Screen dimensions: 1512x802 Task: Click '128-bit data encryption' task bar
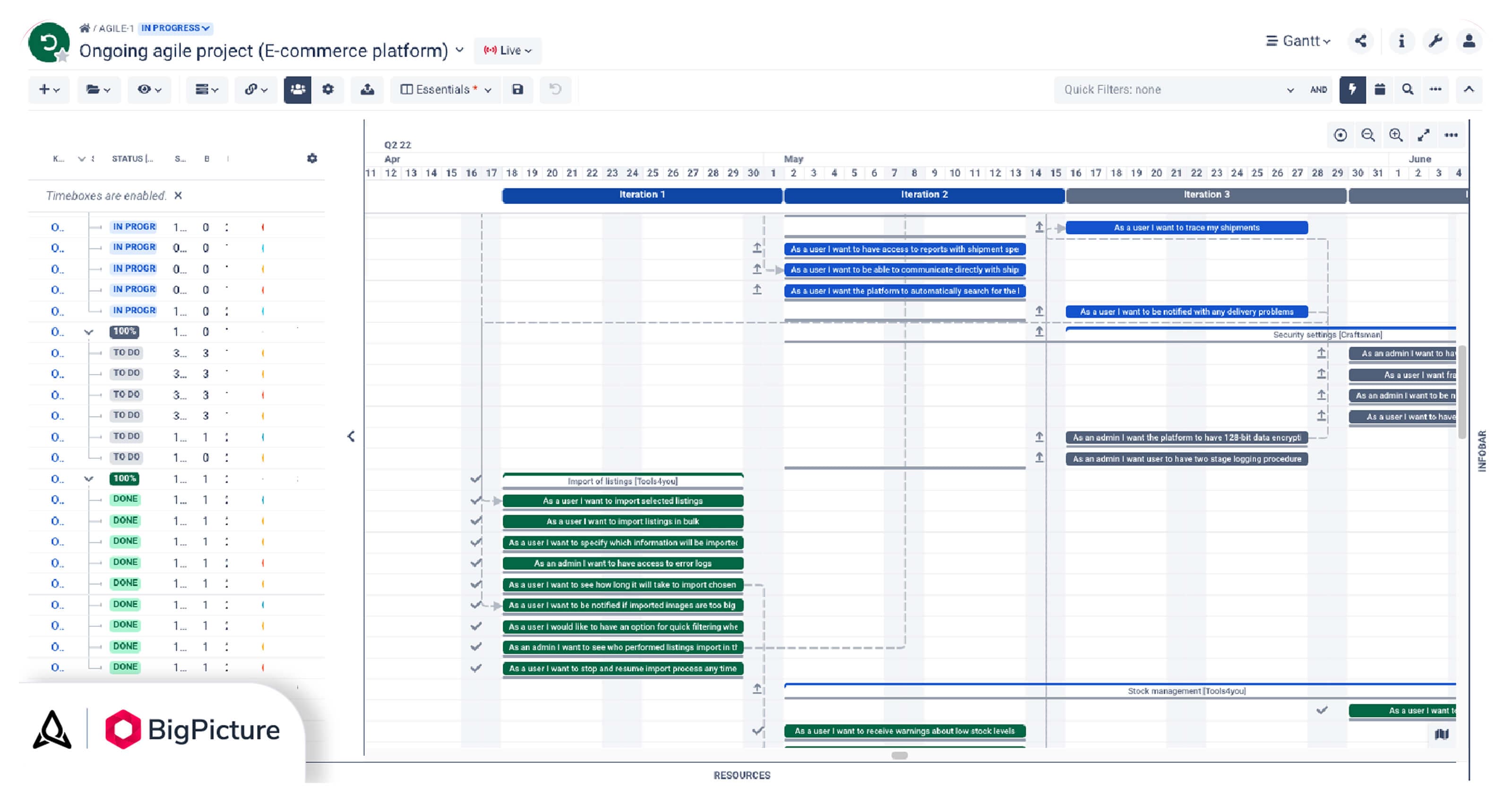[x=1187, y=438]
